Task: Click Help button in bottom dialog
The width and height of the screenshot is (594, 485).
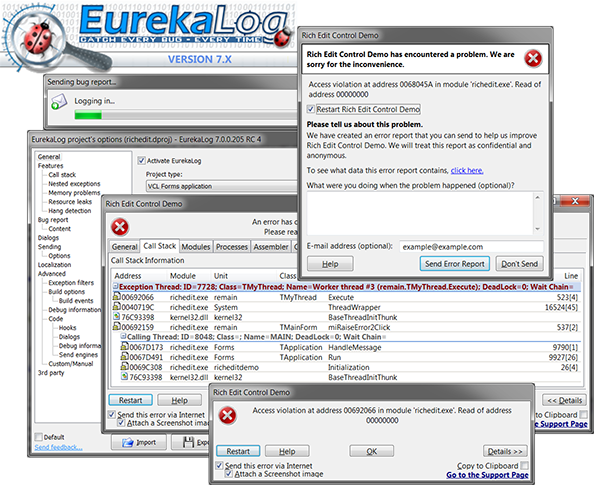Action: pos(287,451)
